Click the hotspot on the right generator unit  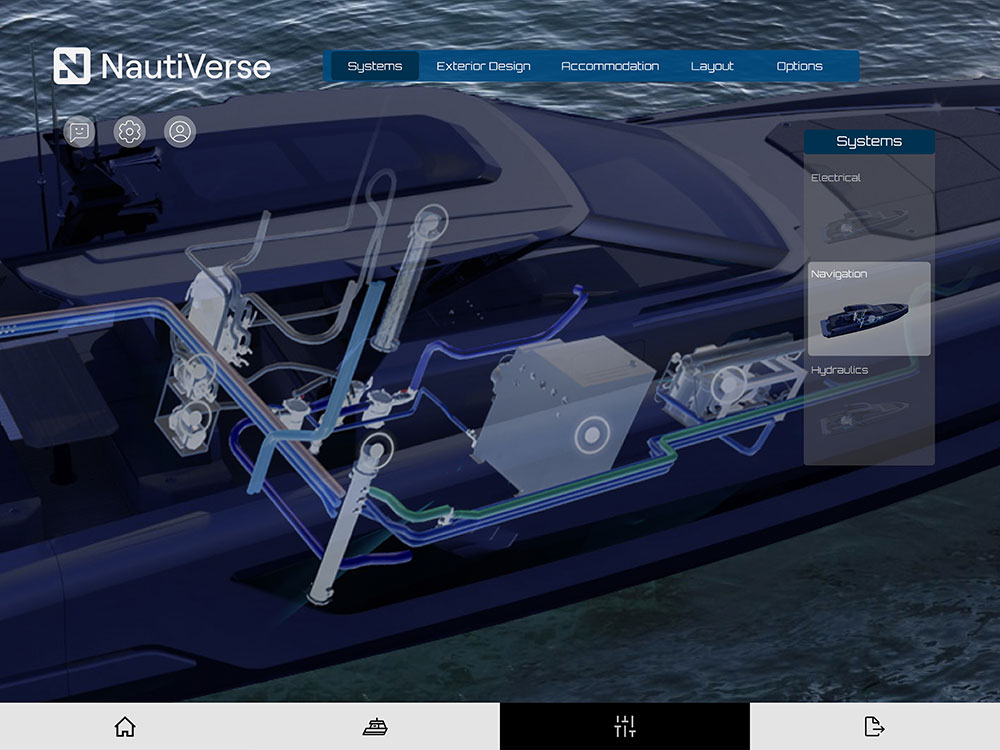pos(728,385)
